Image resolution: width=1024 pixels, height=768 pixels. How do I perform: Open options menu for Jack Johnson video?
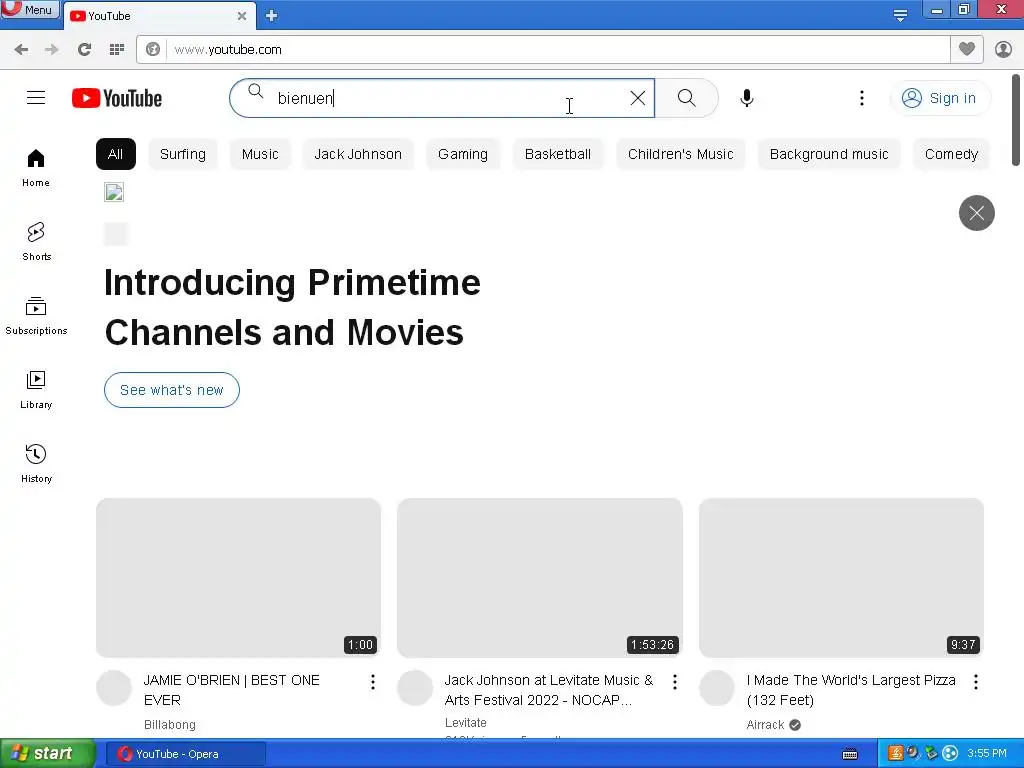(x=675, y=682)
